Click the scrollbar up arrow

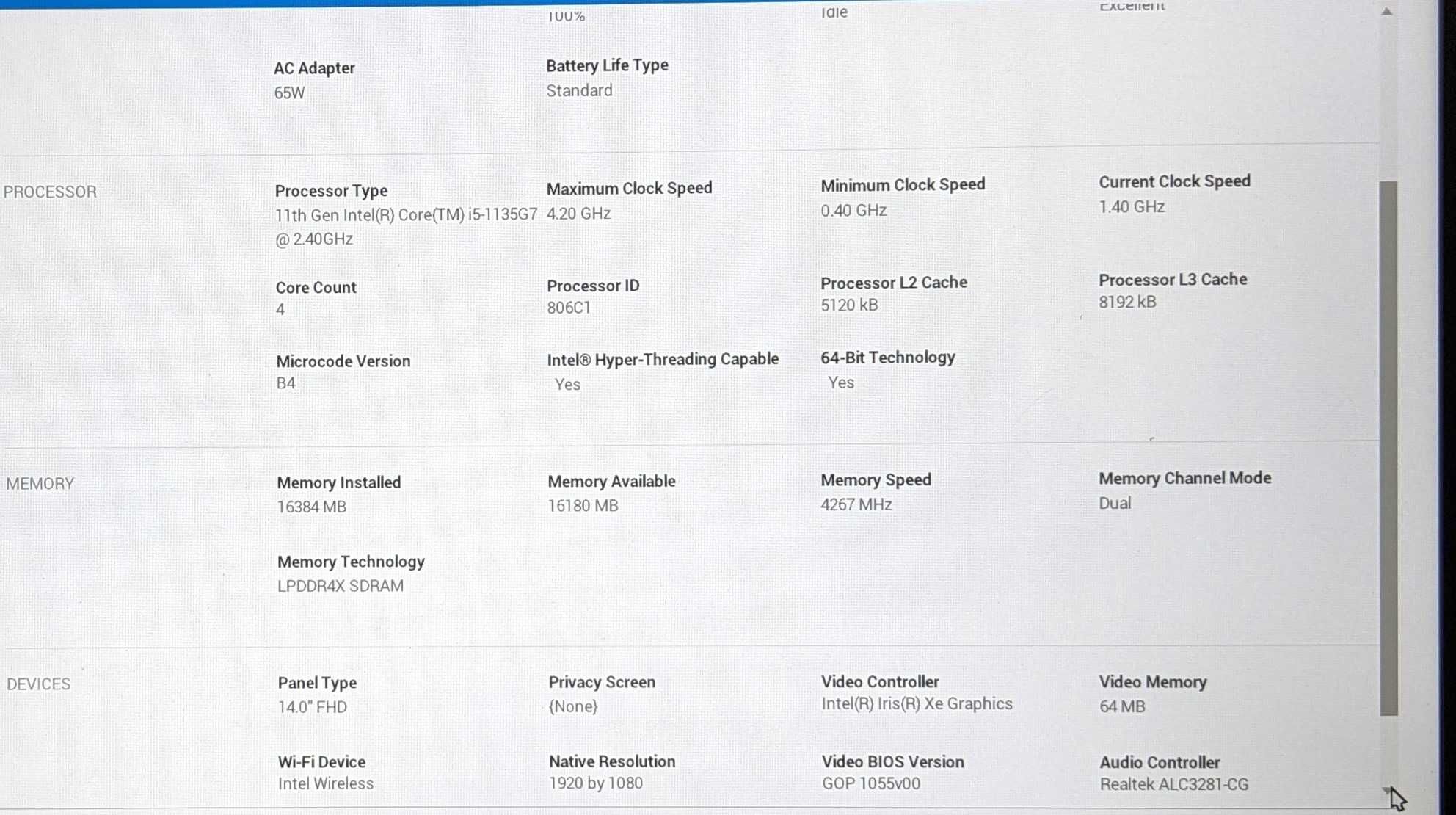click(1387, 11)
